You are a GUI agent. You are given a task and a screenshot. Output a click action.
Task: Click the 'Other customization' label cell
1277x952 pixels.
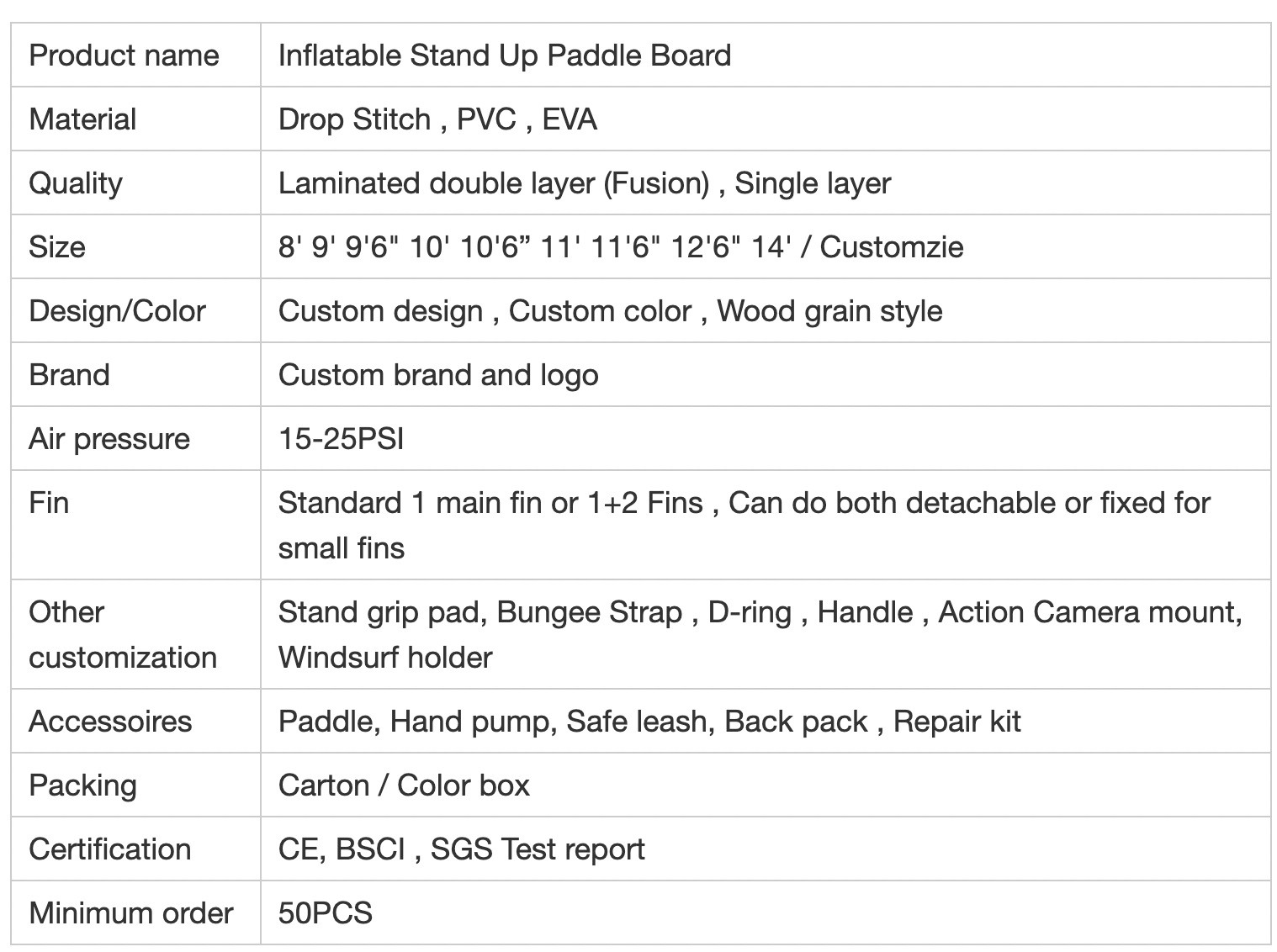pyautogui.click(x=123, y=634)
